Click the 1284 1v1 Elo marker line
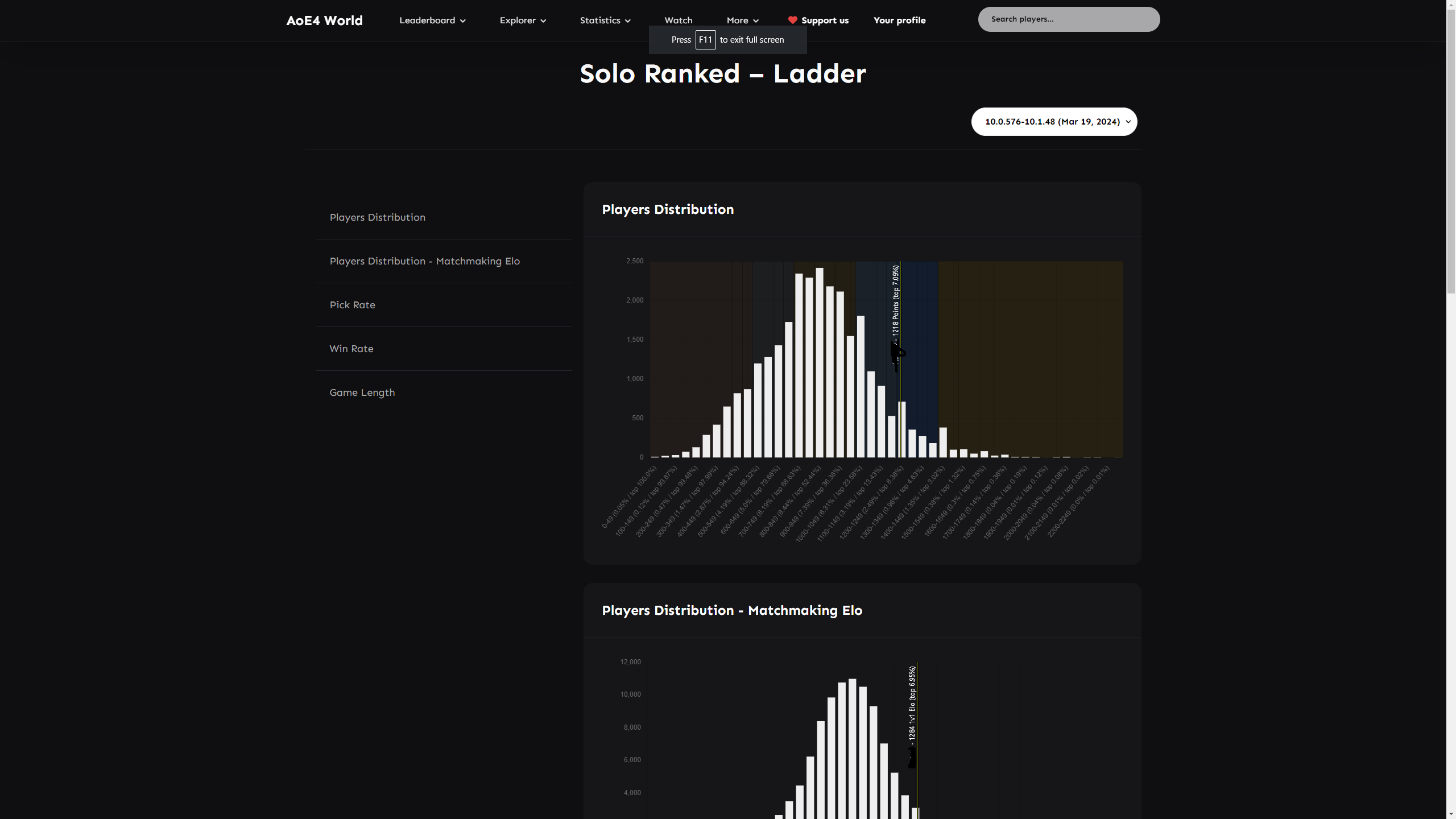1456x819 pixels. click(x=917, y=739)
